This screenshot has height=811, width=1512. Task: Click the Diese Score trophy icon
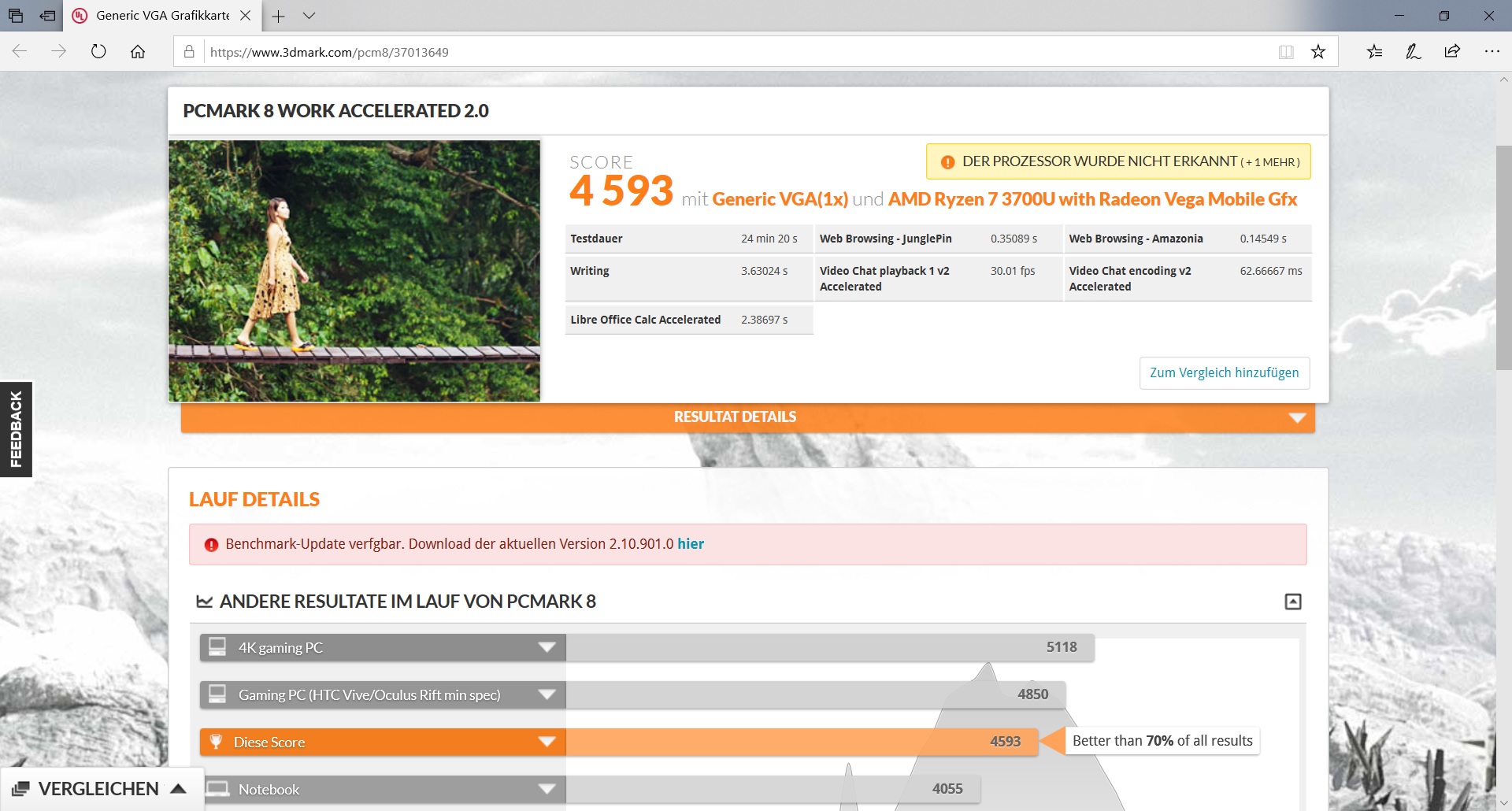(x=216, y=742)
